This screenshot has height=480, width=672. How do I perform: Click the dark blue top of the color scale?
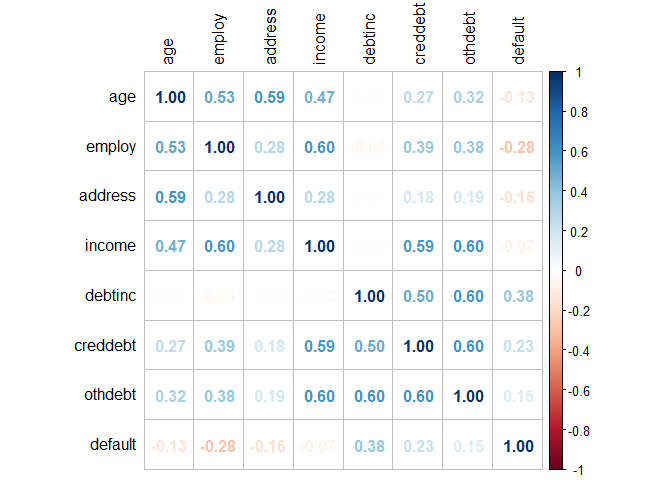coord(558,78)
